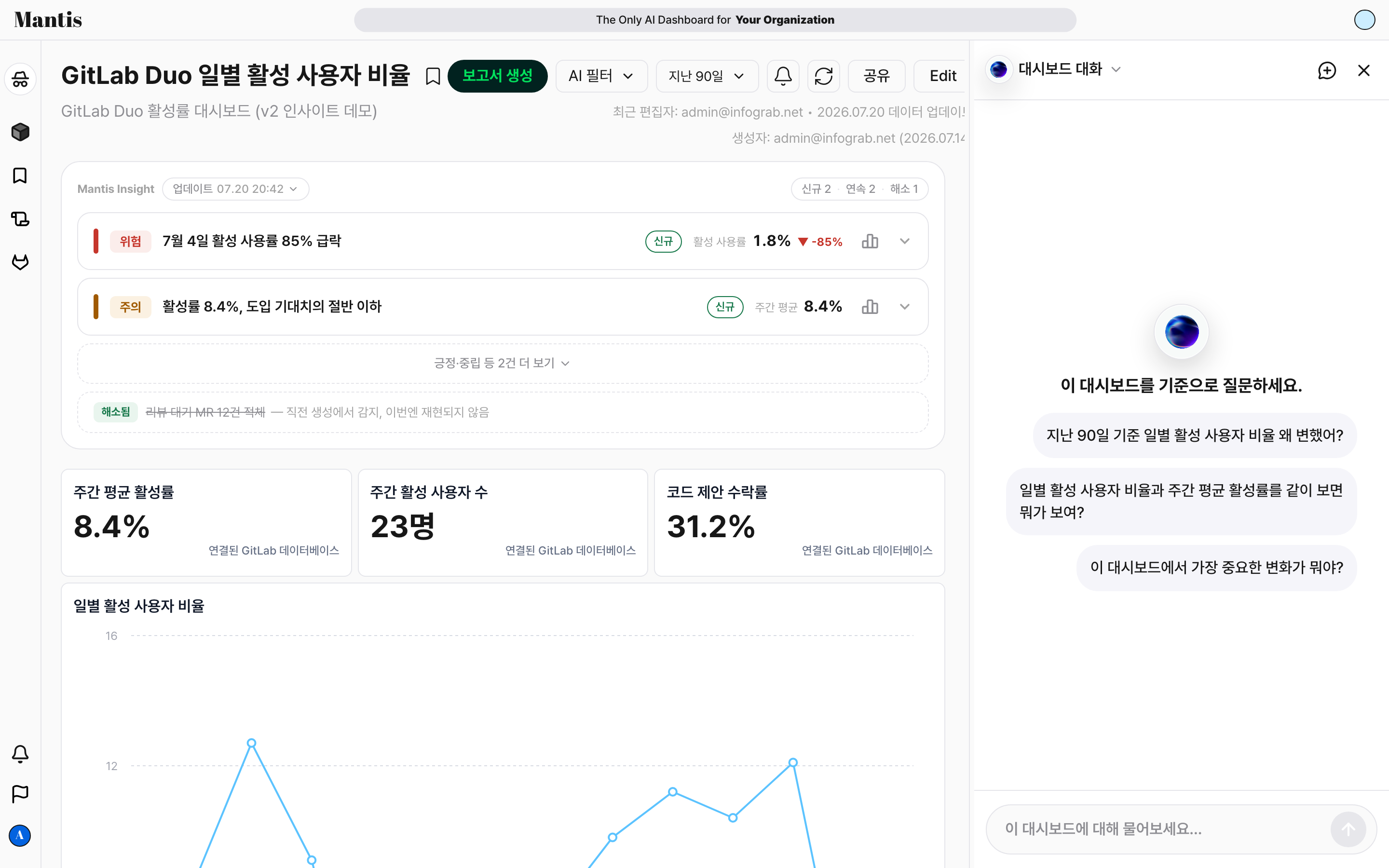
Task: Bookmark this dashboard next to the title
Action: point(433,76)
